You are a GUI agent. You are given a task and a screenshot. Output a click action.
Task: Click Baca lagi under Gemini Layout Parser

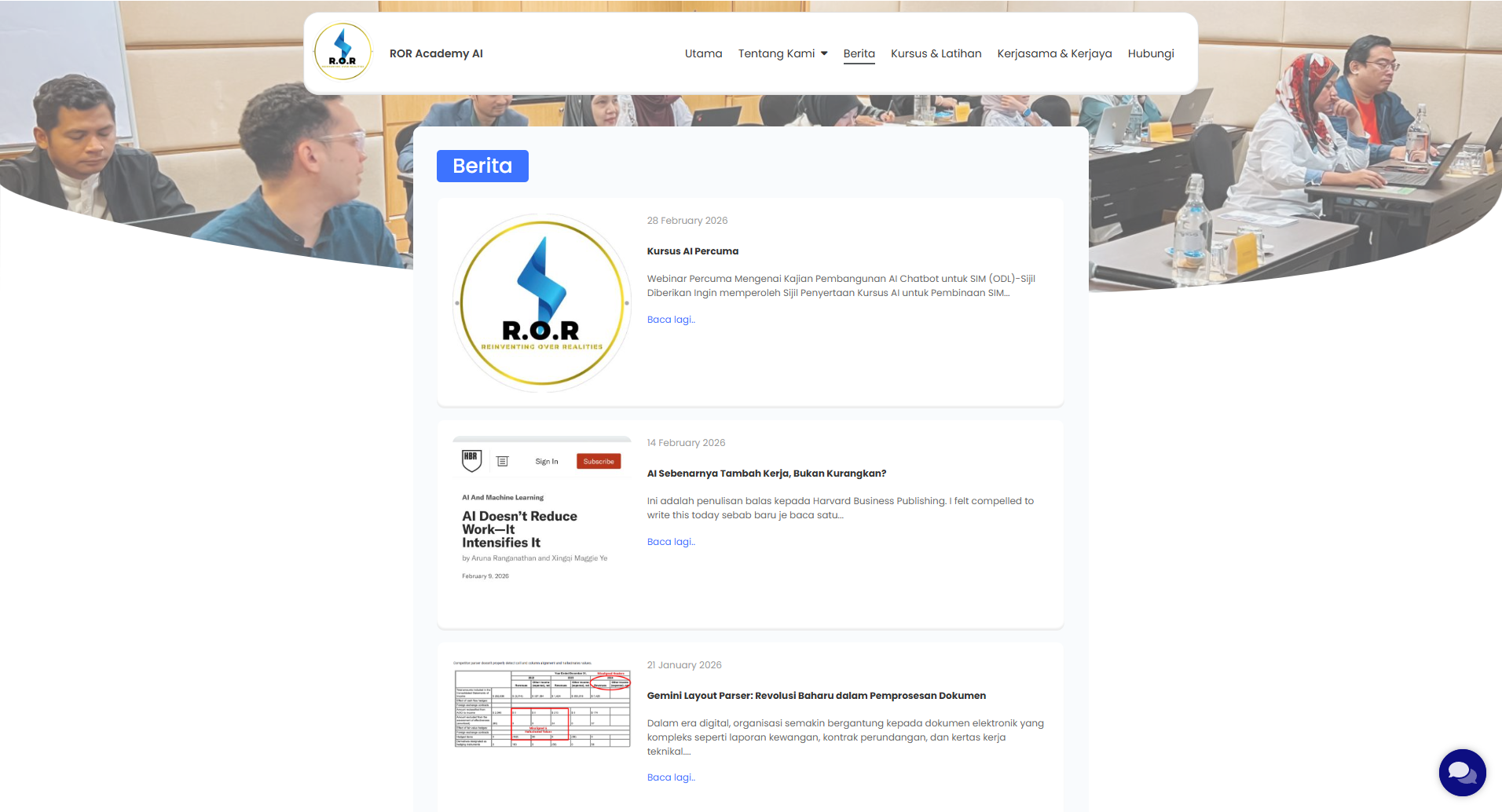pyautogui.click(x=671, y=777)
